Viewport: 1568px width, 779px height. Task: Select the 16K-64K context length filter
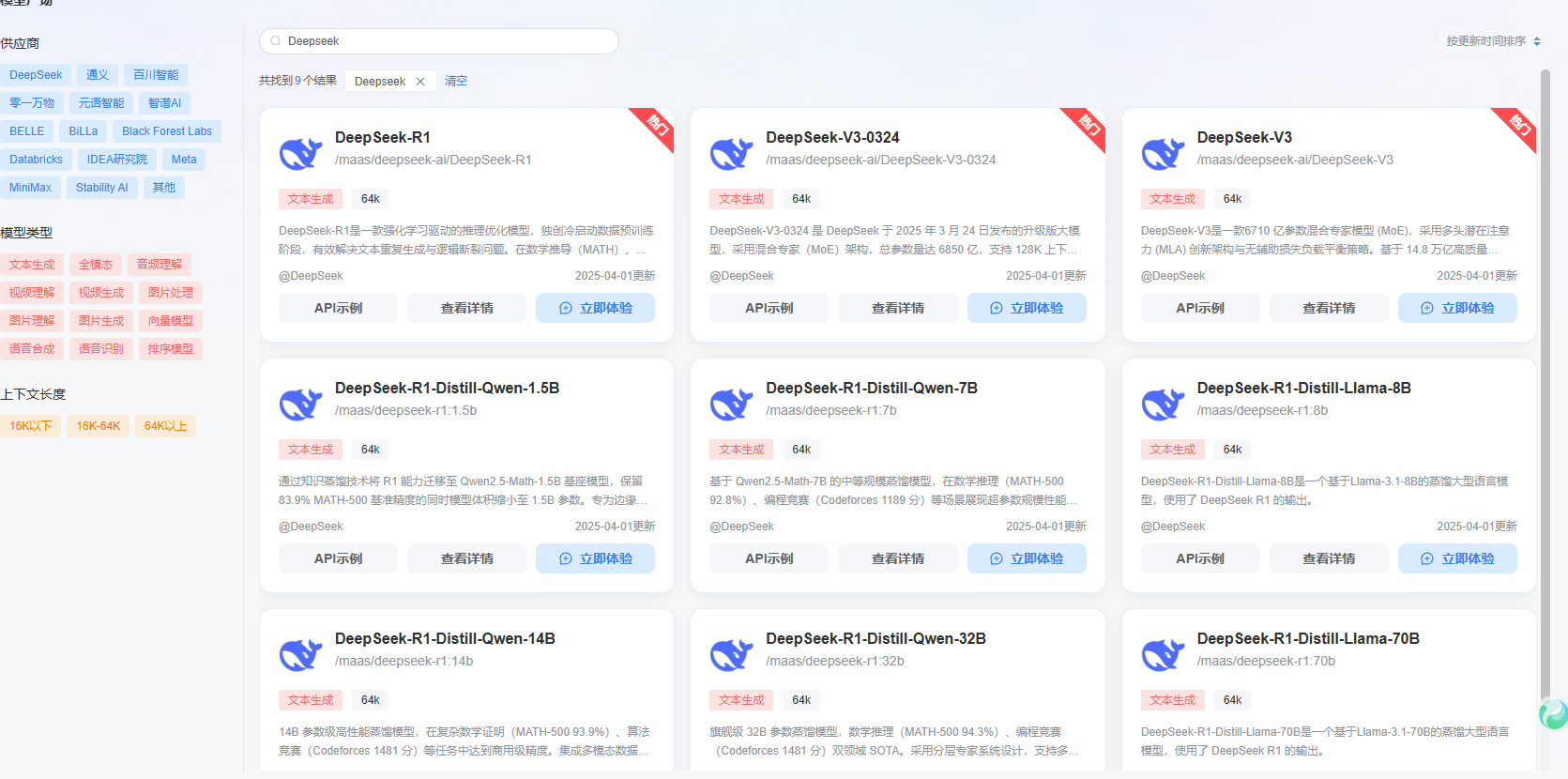pos(99,426)
